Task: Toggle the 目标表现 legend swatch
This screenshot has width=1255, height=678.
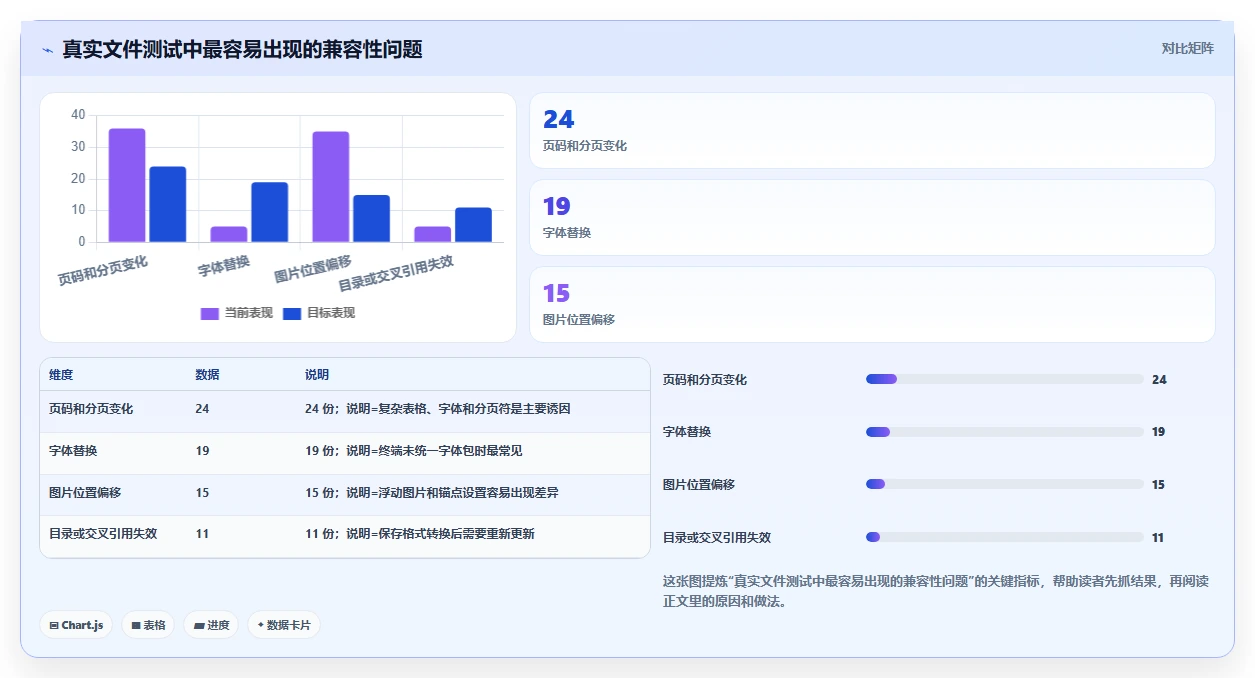Action: (x=292, y=313)
